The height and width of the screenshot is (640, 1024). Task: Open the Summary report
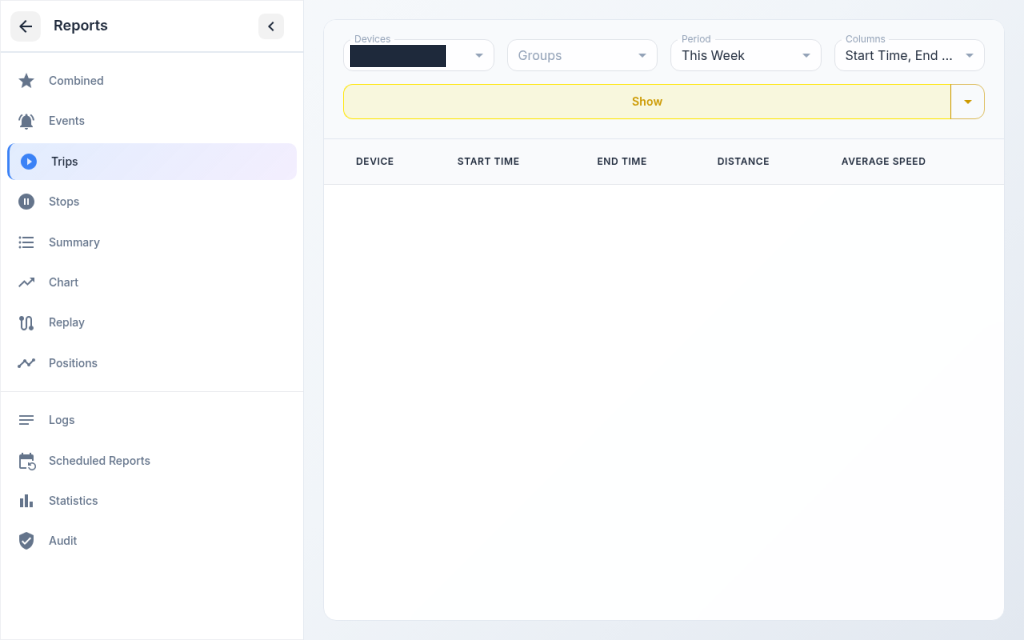pyautogui.click(x=152, y=242)
